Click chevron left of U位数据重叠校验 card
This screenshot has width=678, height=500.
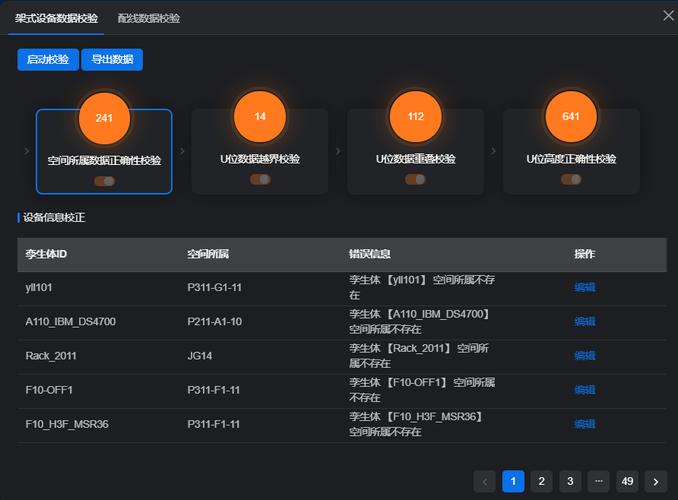tap(338, 151)
